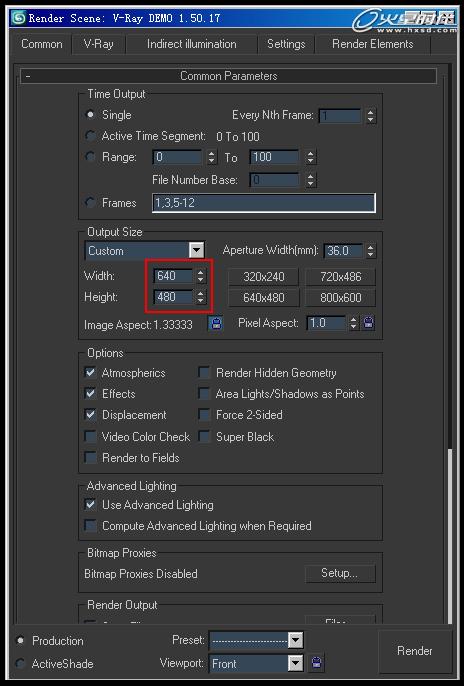Lock the pixel aspect ratio
The image size is (464, 686).
(369, 323)
